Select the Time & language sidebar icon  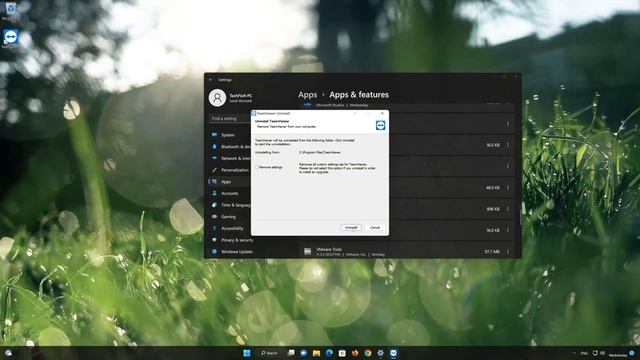tap(214, 205)
